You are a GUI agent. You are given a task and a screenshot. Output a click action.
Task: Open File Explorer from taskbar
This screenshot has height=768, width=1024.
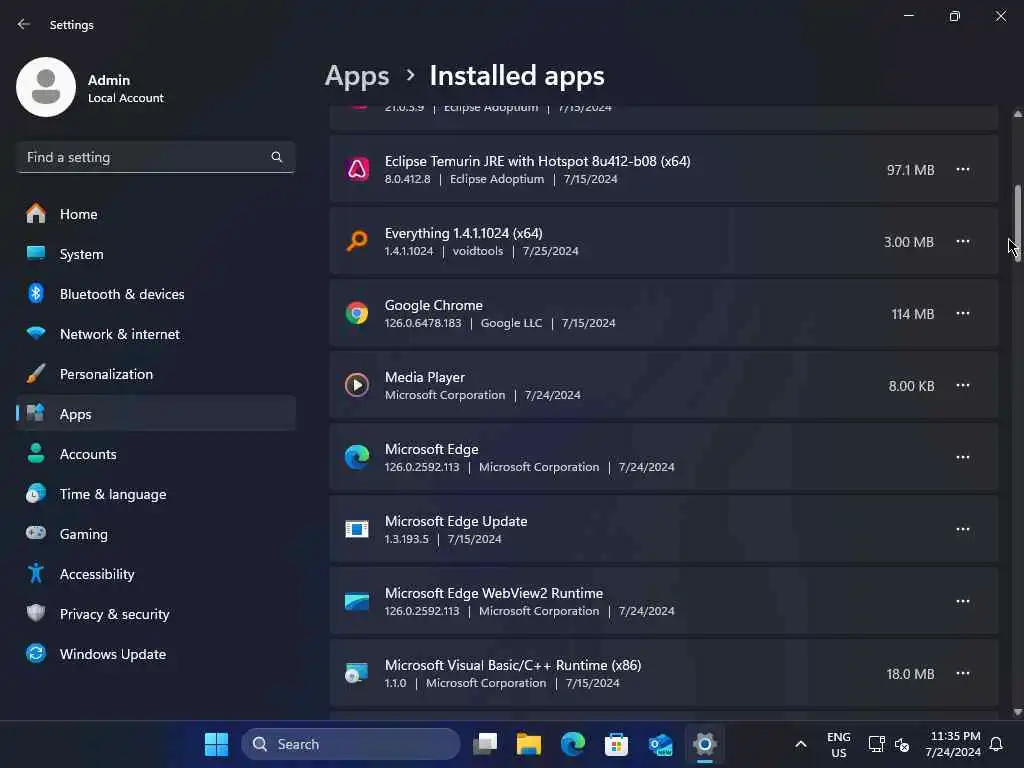coord(529,744)
